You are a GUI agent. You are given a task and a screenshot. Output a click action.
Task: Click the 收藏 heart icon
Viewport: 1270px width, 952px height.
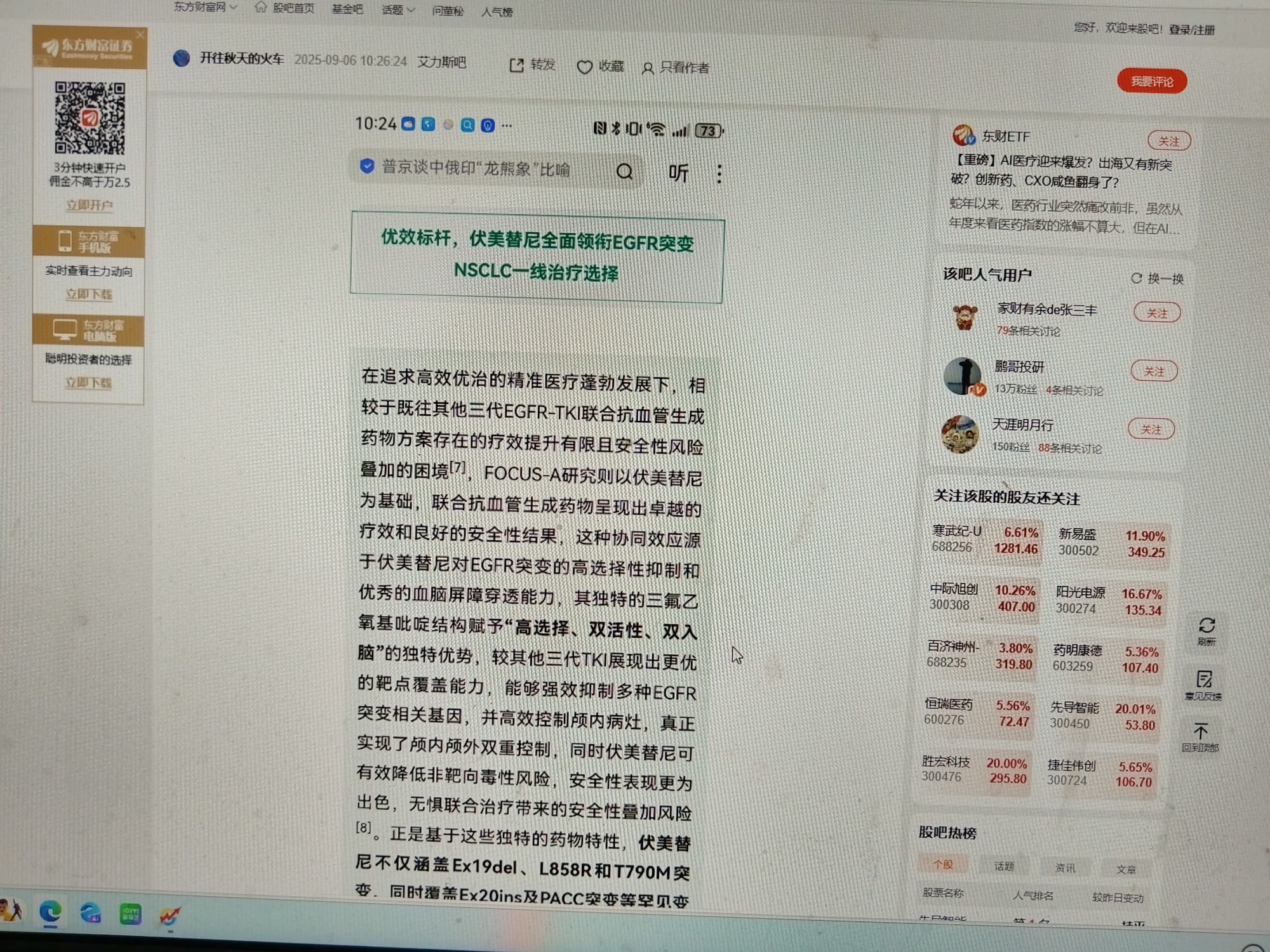point(584,67)
